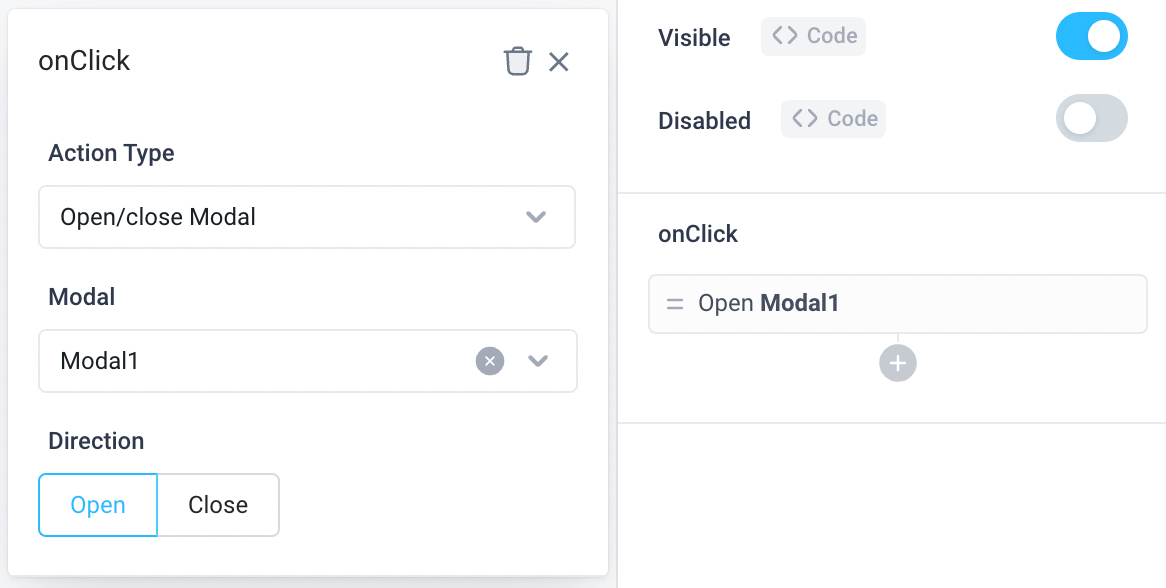Add another action with the plus icon

click(x=897, y=363)
